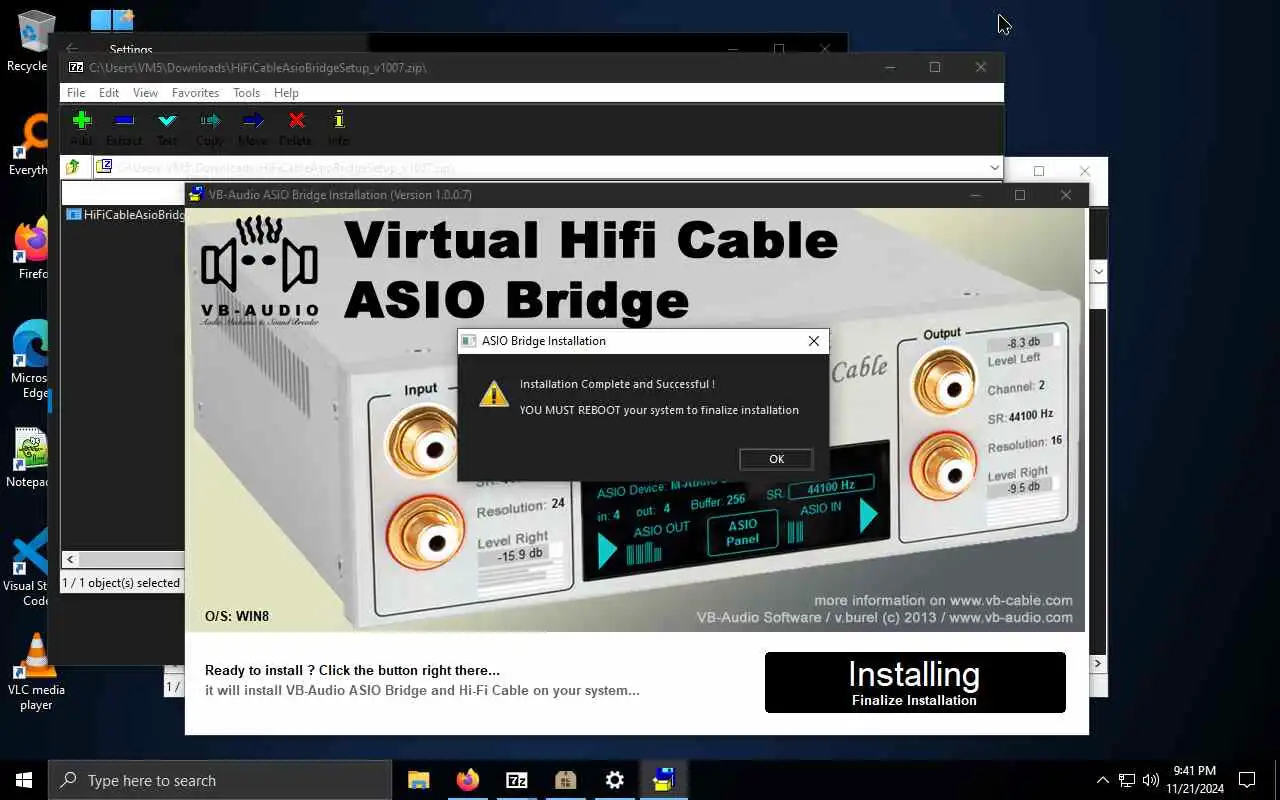This screenshot has height=800, width=1280.
Task: Maximize the 7-Zip window
Action: [935, 67]
